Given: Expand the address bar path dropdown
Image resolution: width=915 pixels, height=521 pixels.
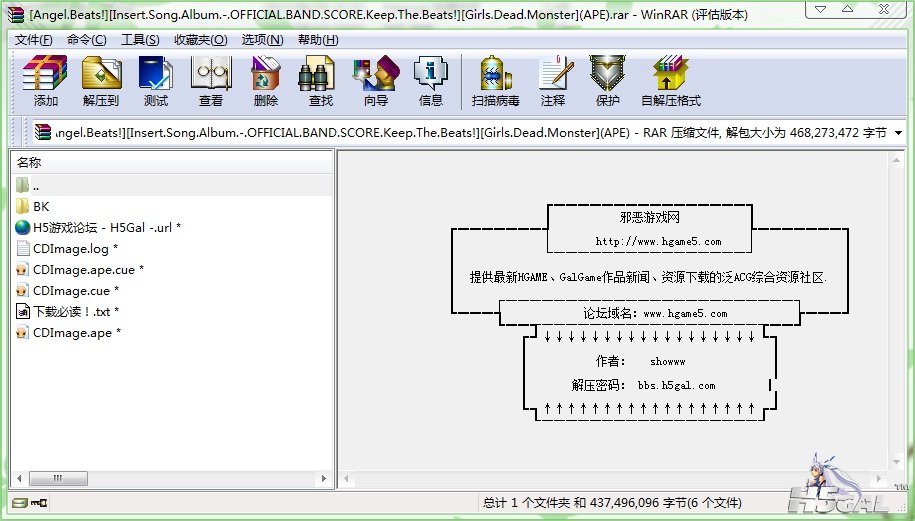Looking at the screenshot, I should point(899,133).
